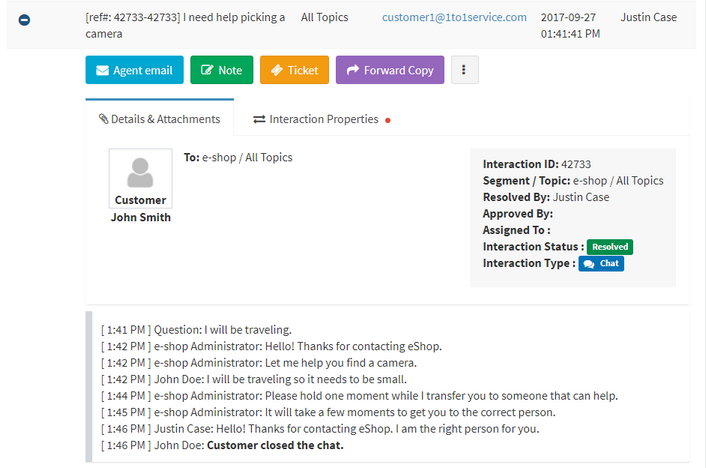706x468 pixels.
Task: Click the share arrow icon on Forward Copy
Action: [353, 69]
